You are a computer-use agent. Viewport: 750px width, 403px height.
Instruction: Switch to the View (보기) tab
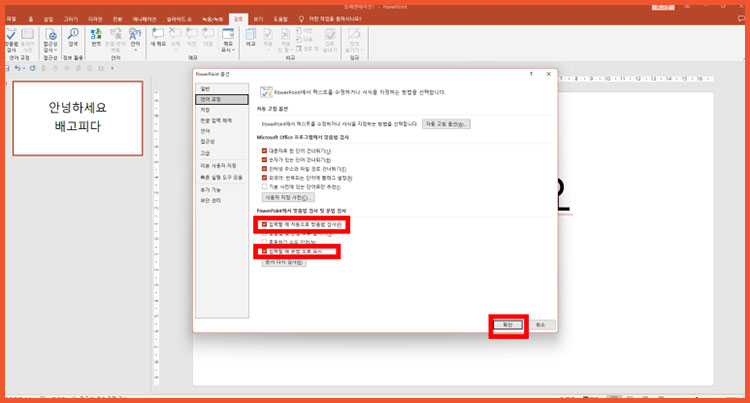258,19
